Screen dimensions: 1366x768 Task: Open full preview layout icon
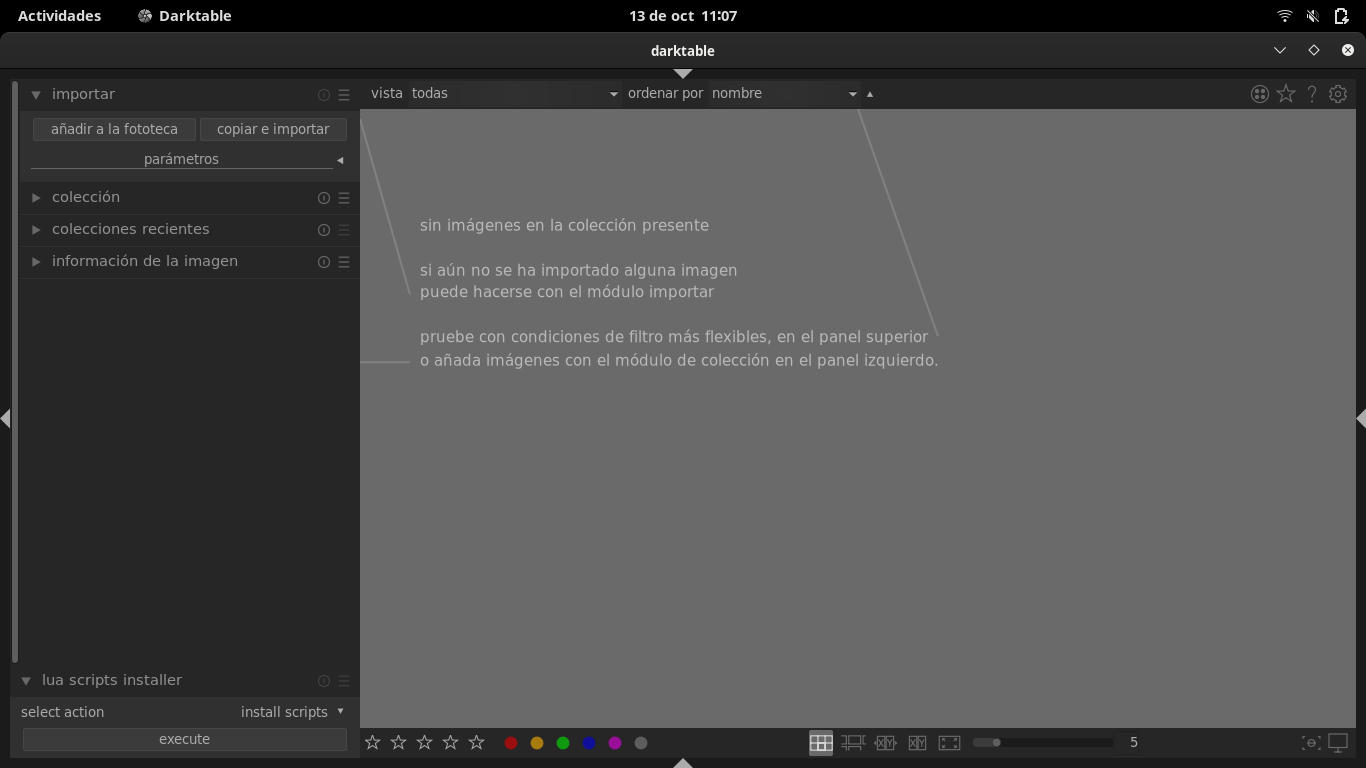(x=950, y=742)
